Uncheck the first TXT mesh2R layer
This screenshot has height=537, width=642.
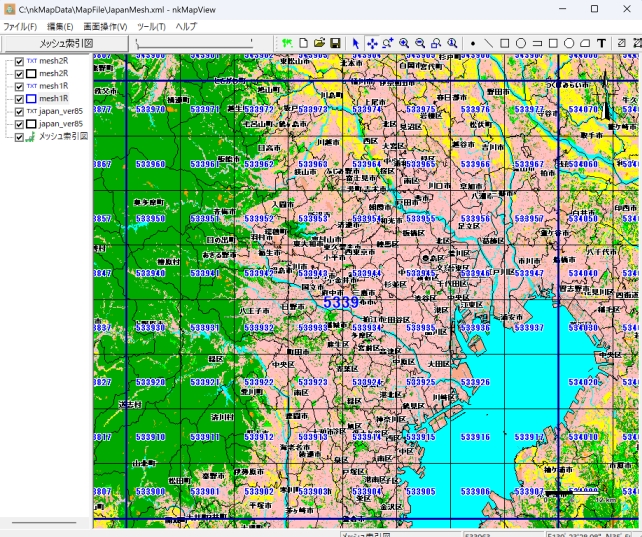(x=19, y=61)
